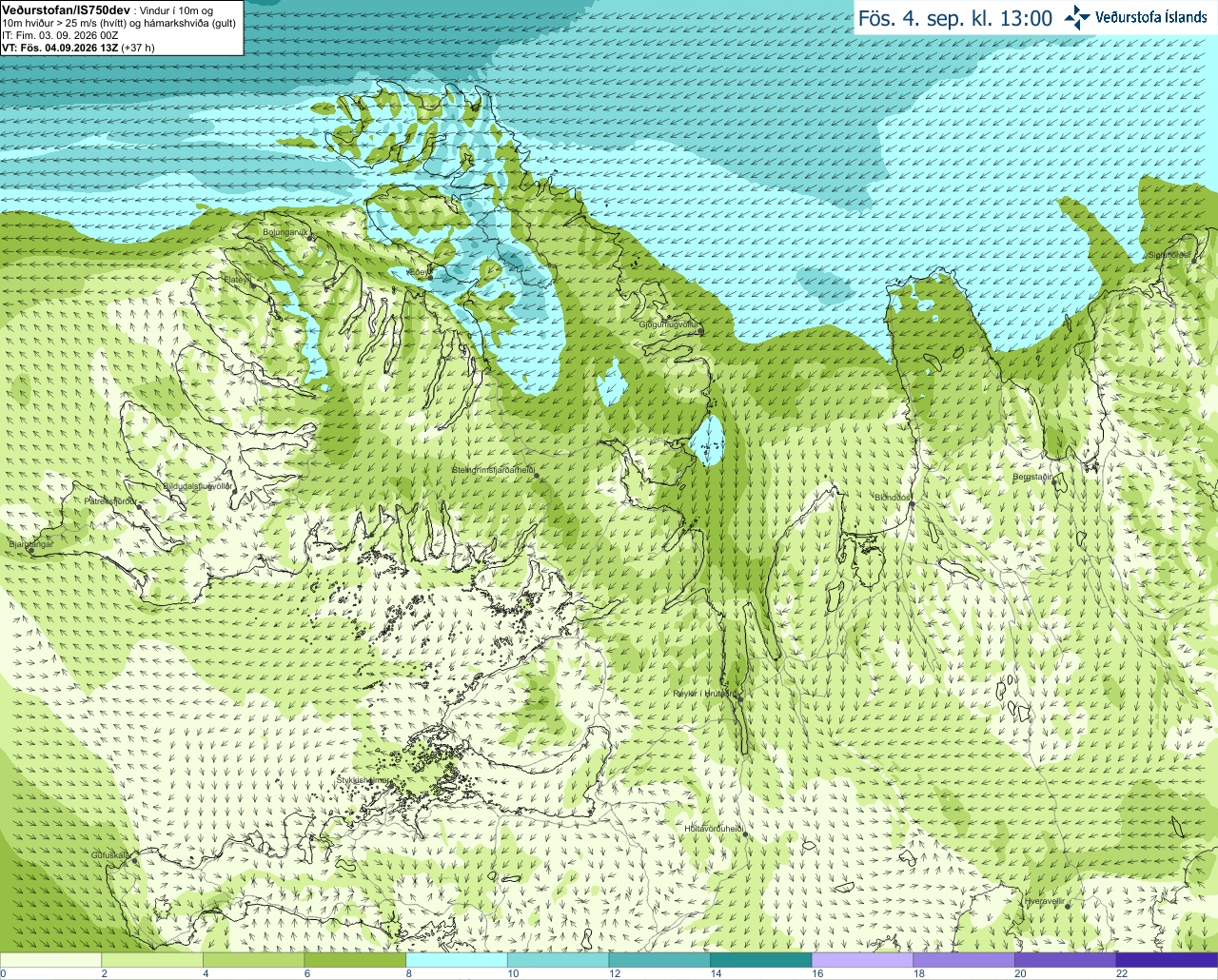
Task: Select the Gufuskálar station point
Action: click(x=134, y=861)
